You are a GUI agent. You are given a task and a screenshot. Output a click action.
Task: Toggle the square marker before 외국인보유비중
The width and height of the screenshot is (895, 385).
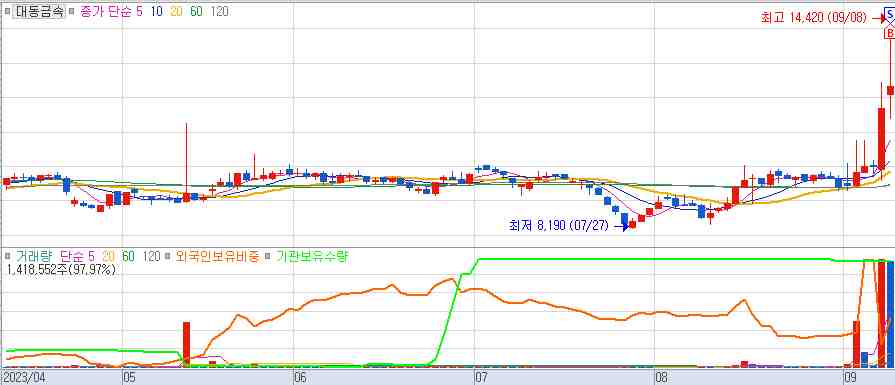pos(168,257)
